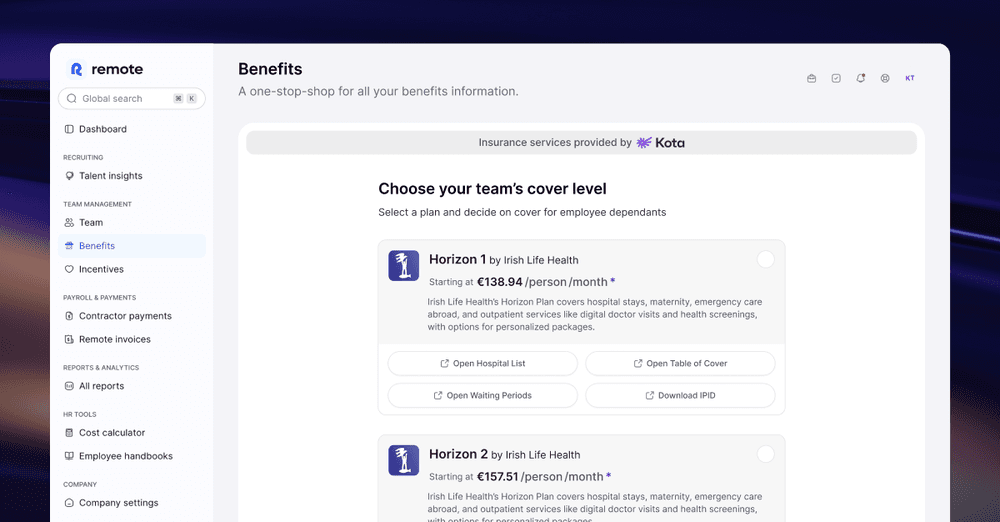This screenshot has width=1000, height=522.
Task: Click the Horizon 2 plan title
Action: [459, 454]
